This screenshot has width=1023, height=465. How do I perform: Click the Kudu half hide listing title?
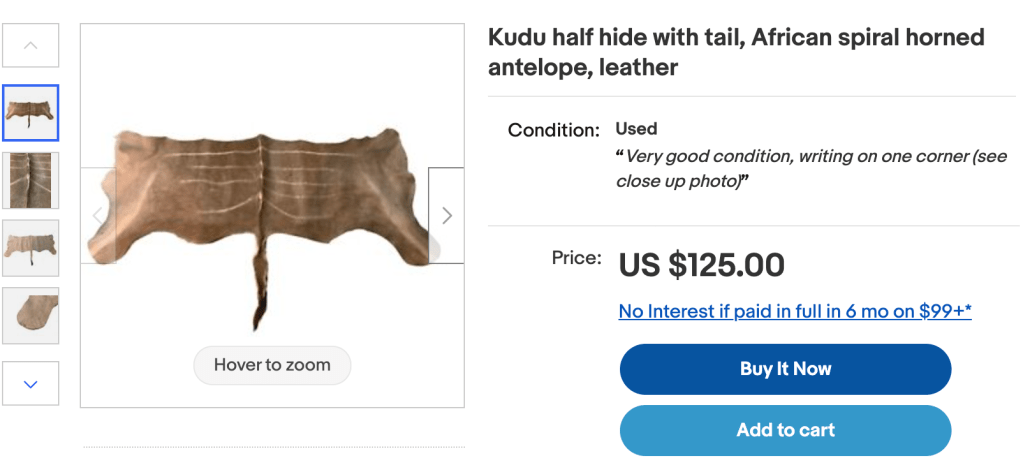[736, 52]
